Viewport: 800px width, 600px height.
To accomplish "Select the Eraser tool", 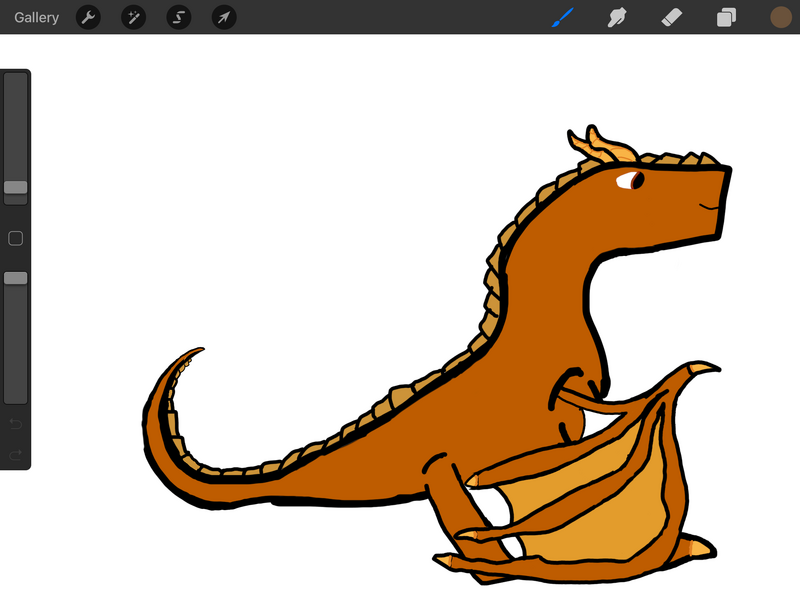I will coord(672,17).
